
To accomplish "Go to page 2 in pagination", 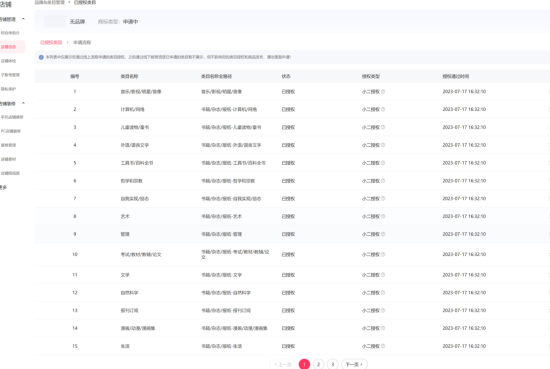I will 318,364.
